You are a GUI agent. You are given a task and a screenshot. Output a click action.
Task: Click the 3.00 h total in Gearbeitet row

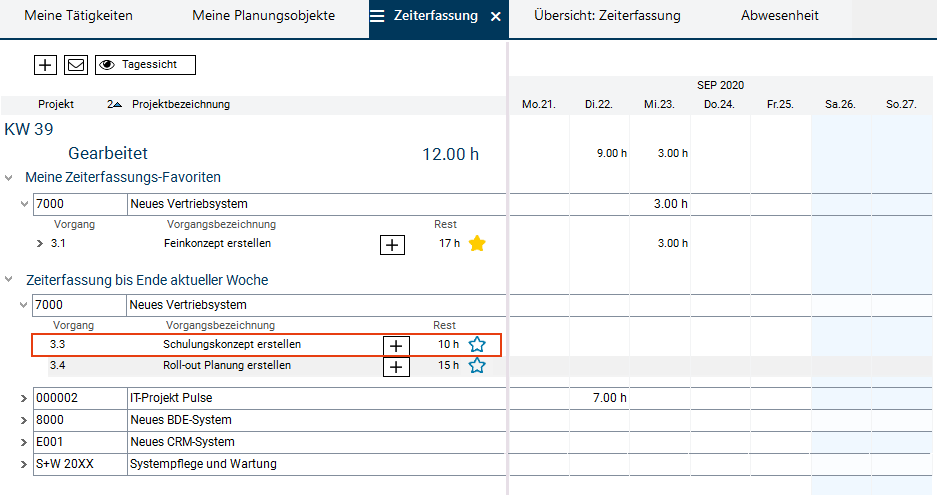coord(673,153)
